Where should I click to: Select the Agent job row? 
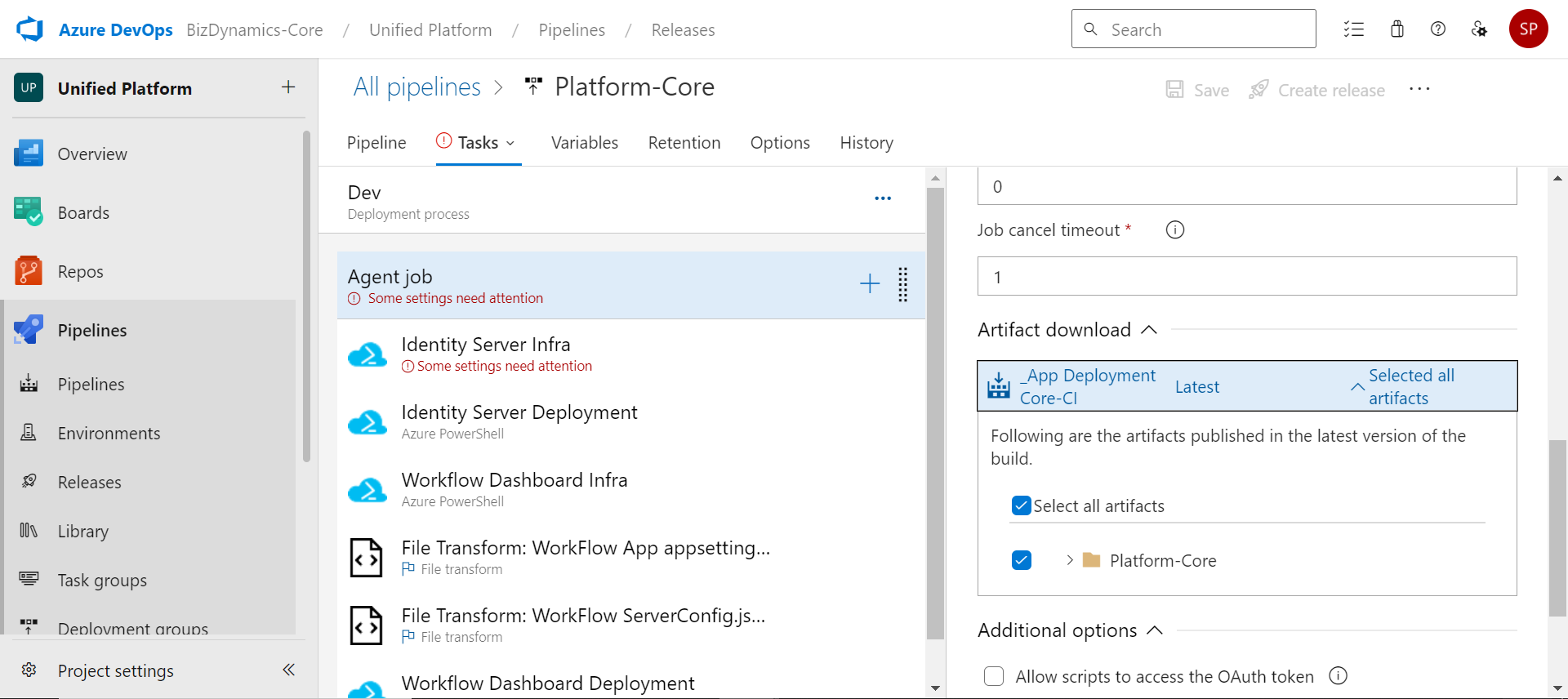[631, 285]
